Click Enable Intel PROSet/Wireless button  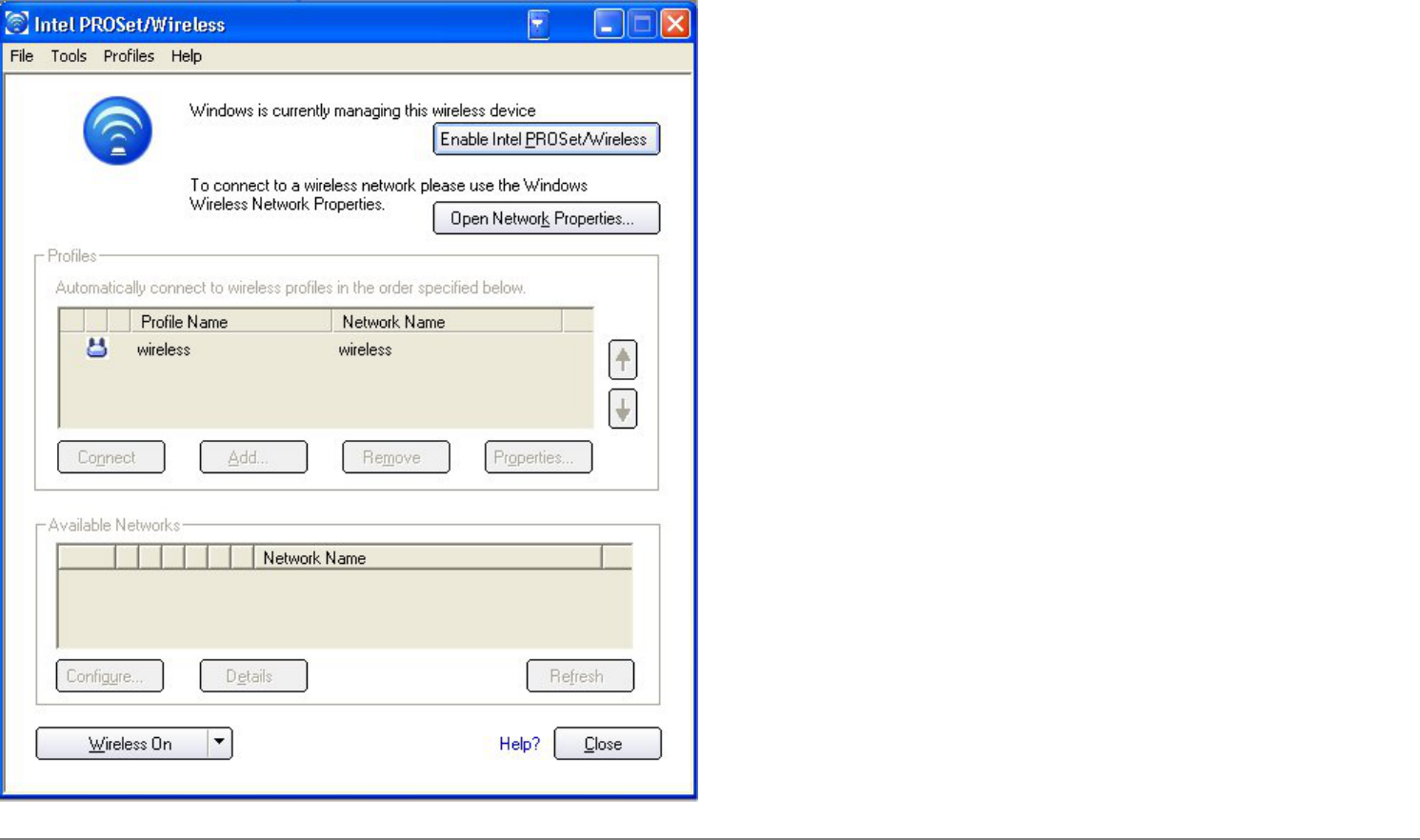tap(546, 139)
